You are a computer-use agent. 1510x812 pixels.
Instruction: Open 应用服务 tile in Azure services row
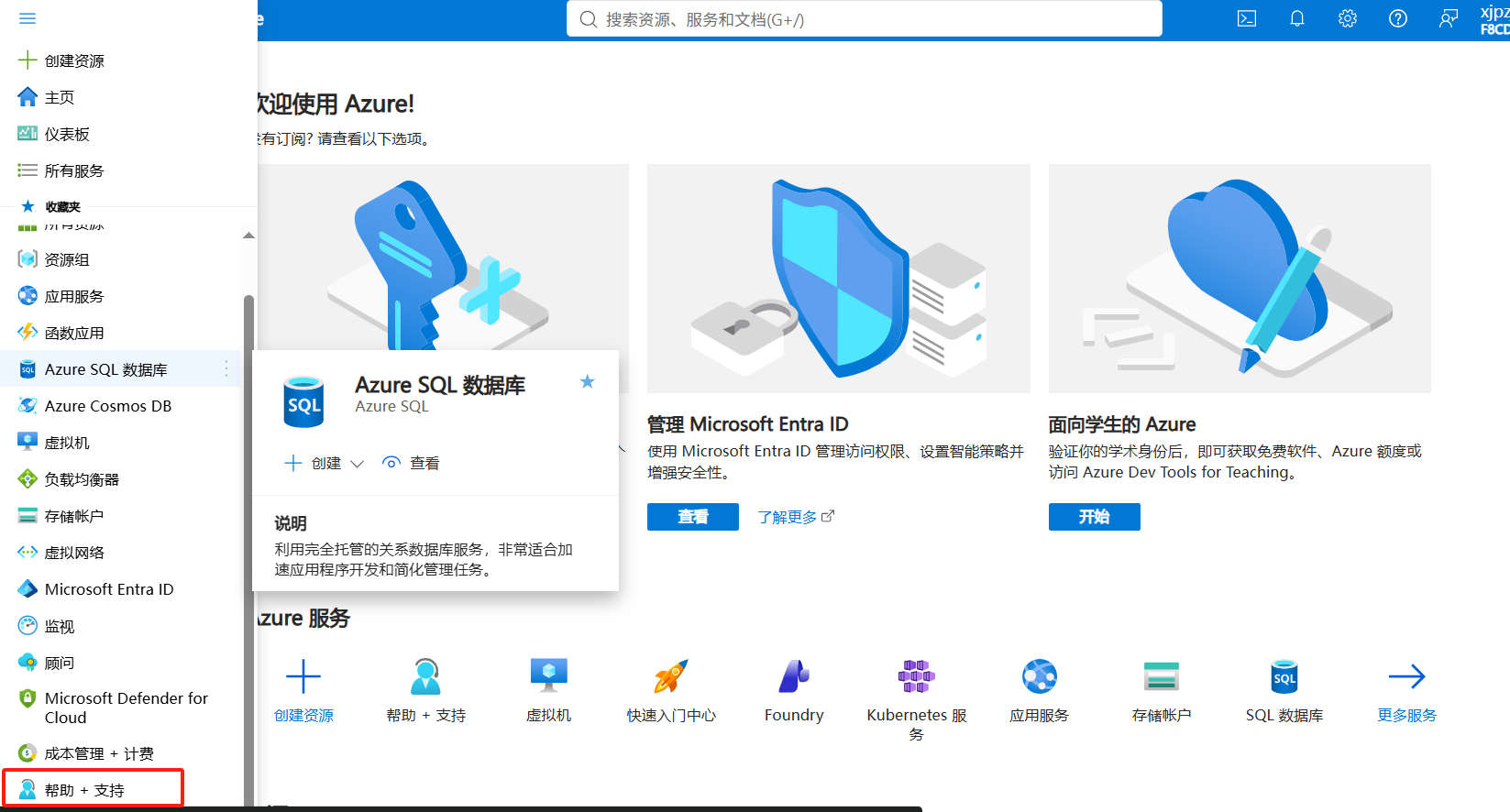point(1040,692)
